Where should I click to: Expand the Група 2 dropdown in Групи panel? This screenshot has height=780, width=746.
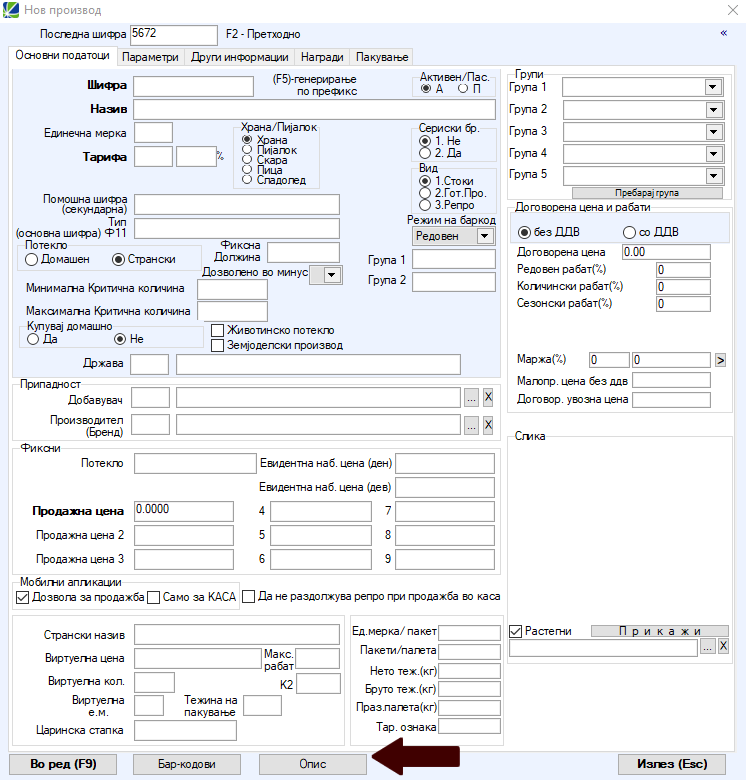(714, 110)
